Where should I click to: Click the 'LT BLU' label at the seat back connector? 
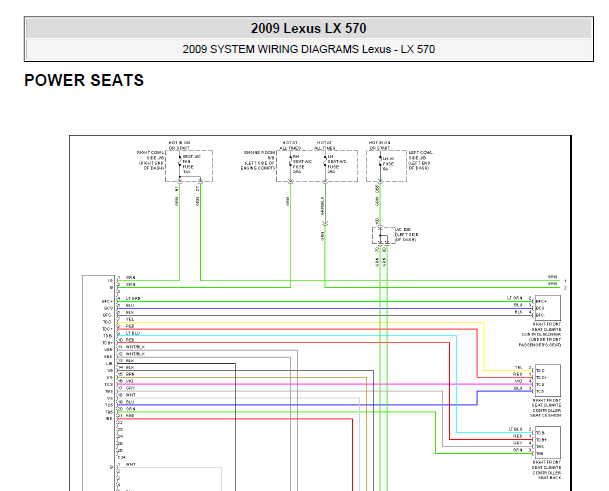(x=515, y=429)
